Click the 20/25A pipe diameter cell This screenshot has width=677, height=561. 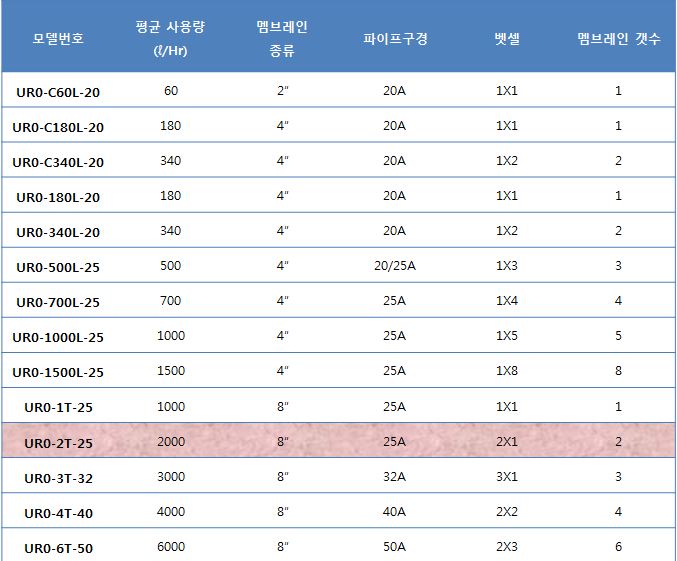394,266
